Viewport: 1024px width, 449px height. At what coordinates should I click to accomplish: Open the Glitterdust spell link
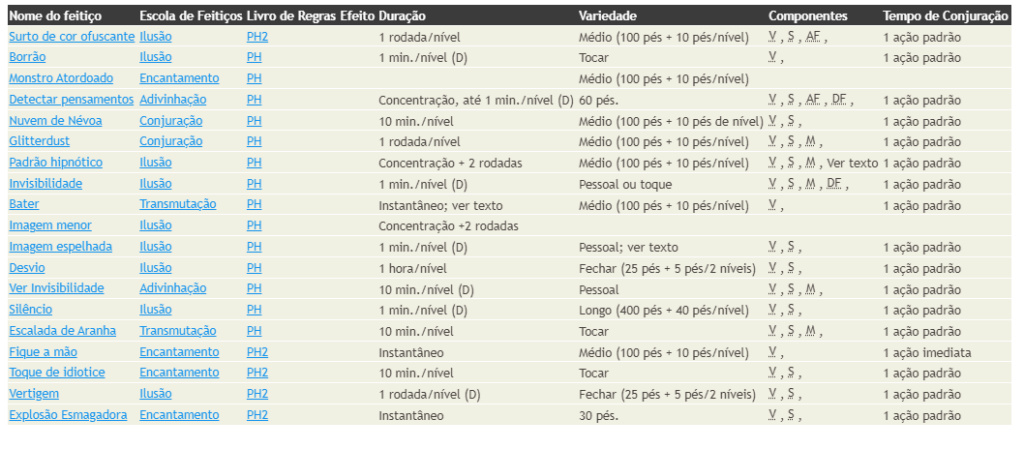39,142
